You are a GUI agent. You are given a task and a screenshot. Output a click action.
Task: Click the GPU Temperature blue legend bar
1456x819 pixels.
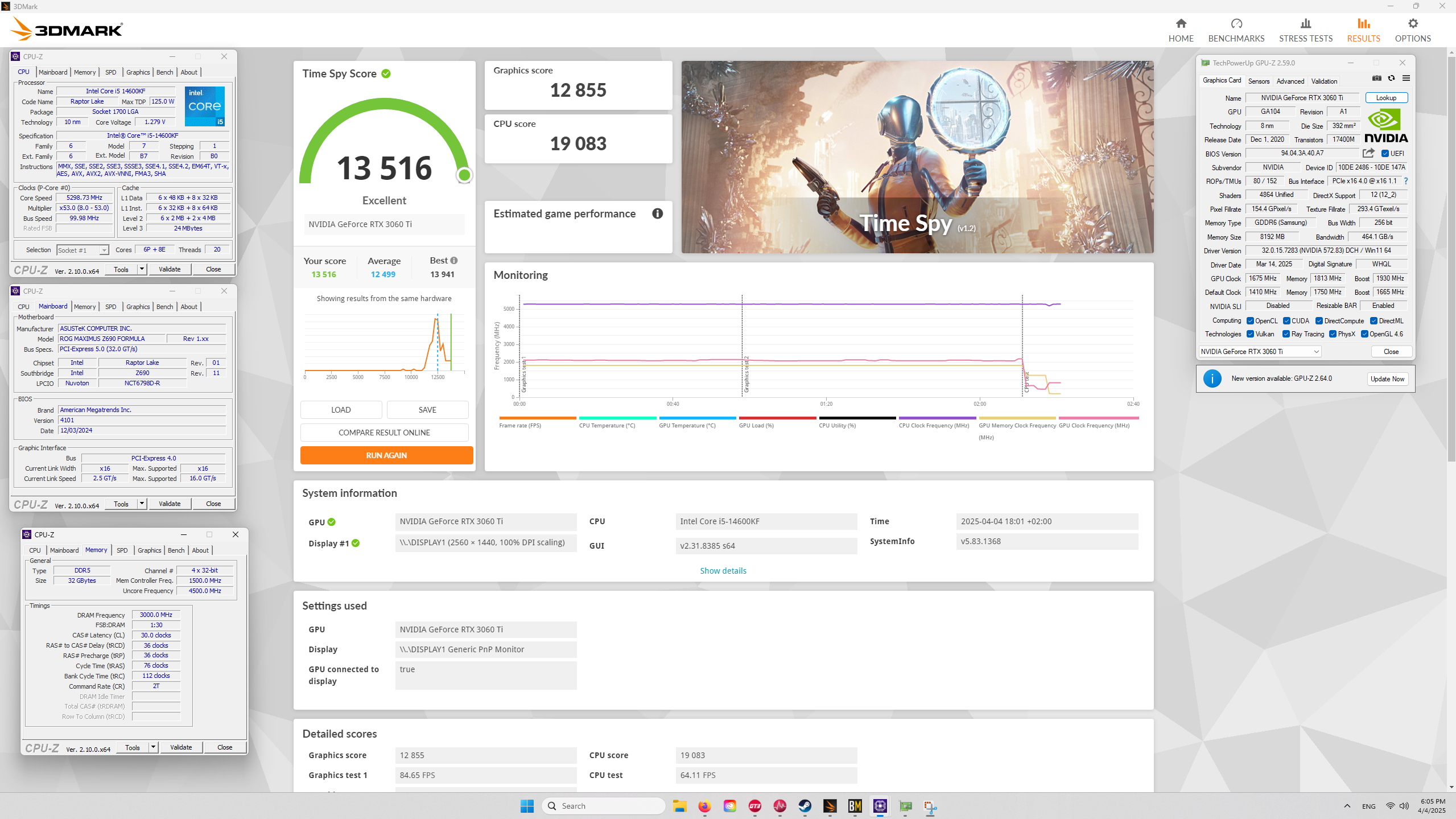coord(697,418)
